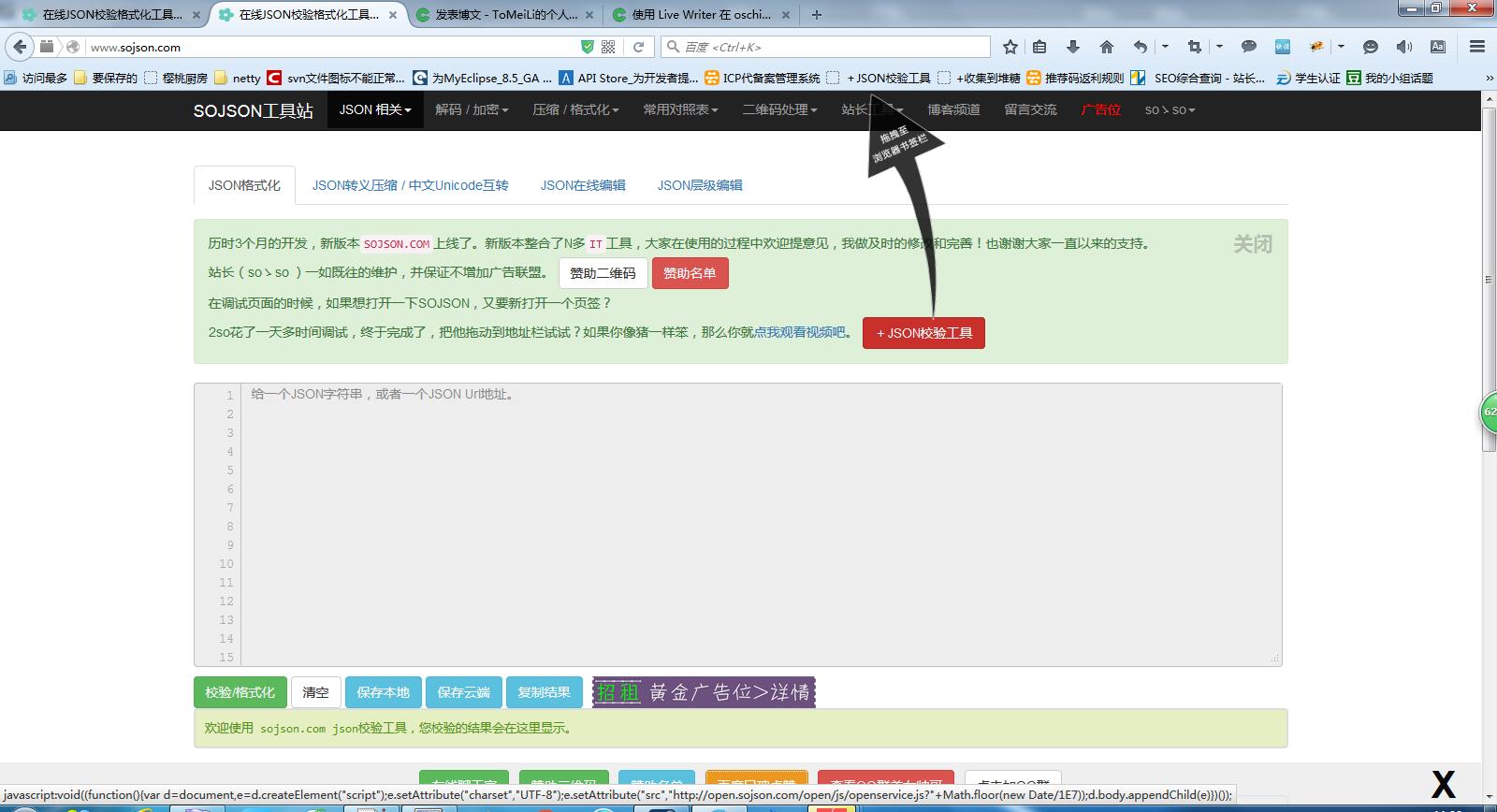1497x812 pixels.
Task: Click the smiley chat bubble icon
Action: tap(1371, 47)
